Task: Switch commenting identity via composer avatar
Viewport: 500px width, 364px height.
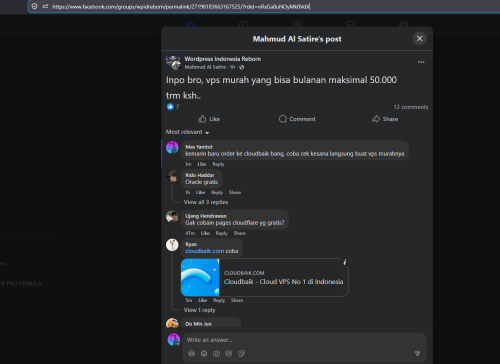Action: point(173,340)
